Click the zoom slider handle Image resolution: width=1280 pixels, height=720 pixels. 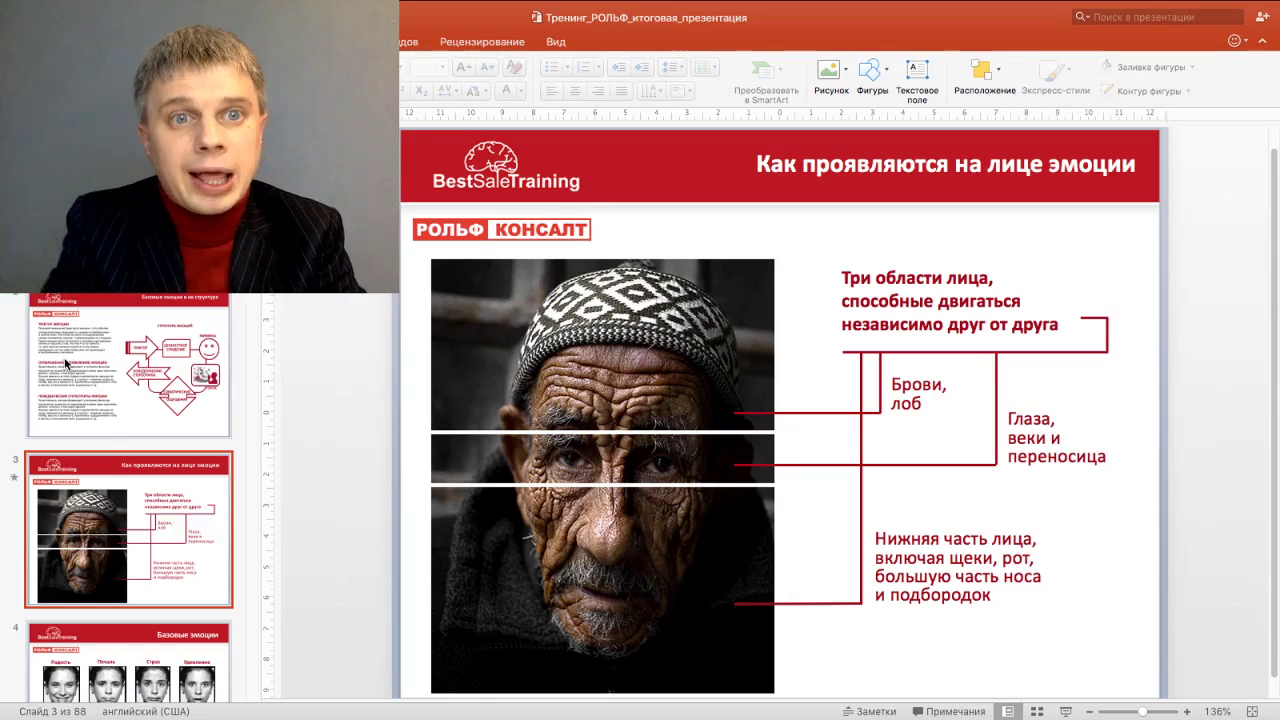click(x=1142, y=711)
